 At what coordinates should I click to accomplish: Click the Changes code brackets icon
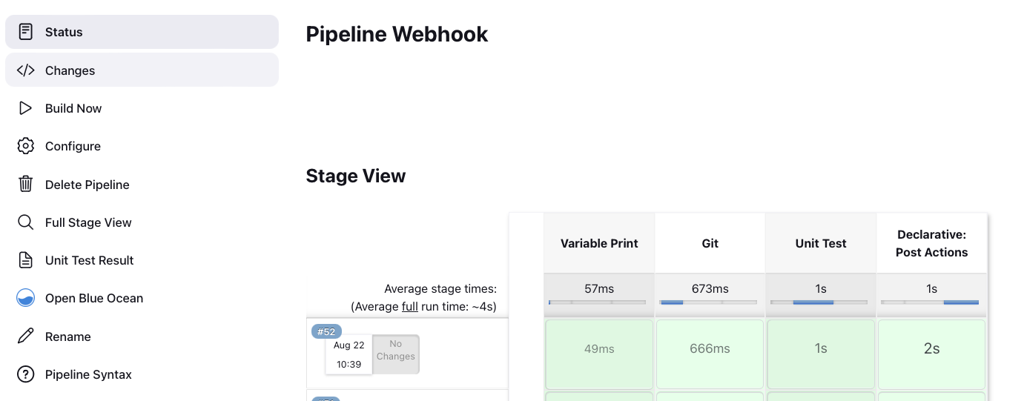coord(25,70)
